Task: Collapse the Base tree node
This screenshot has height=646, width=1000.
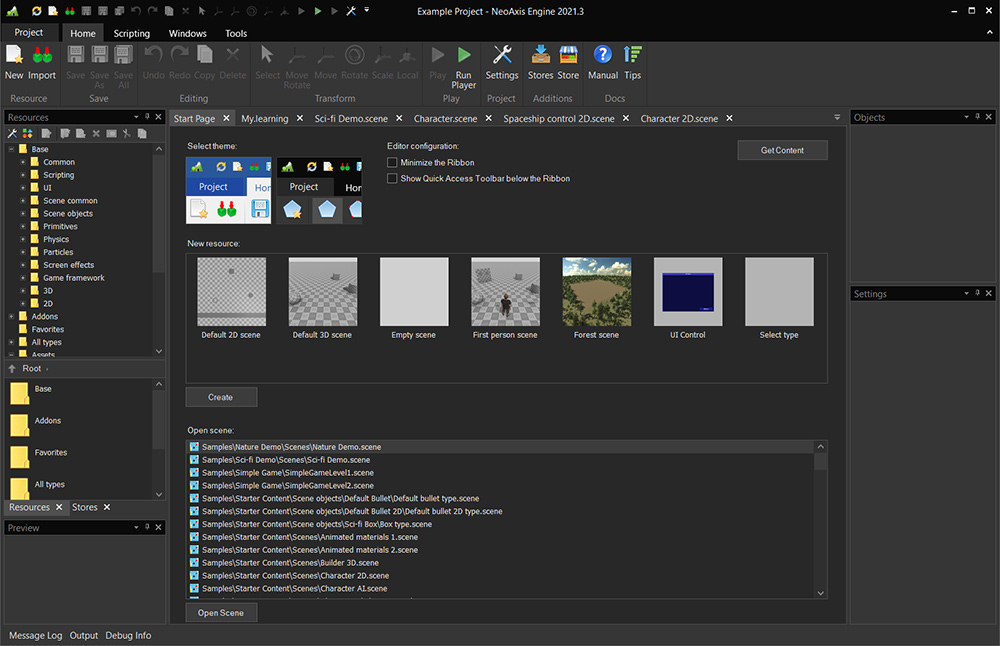Action: pyautogui.click(x=11, y=149)
